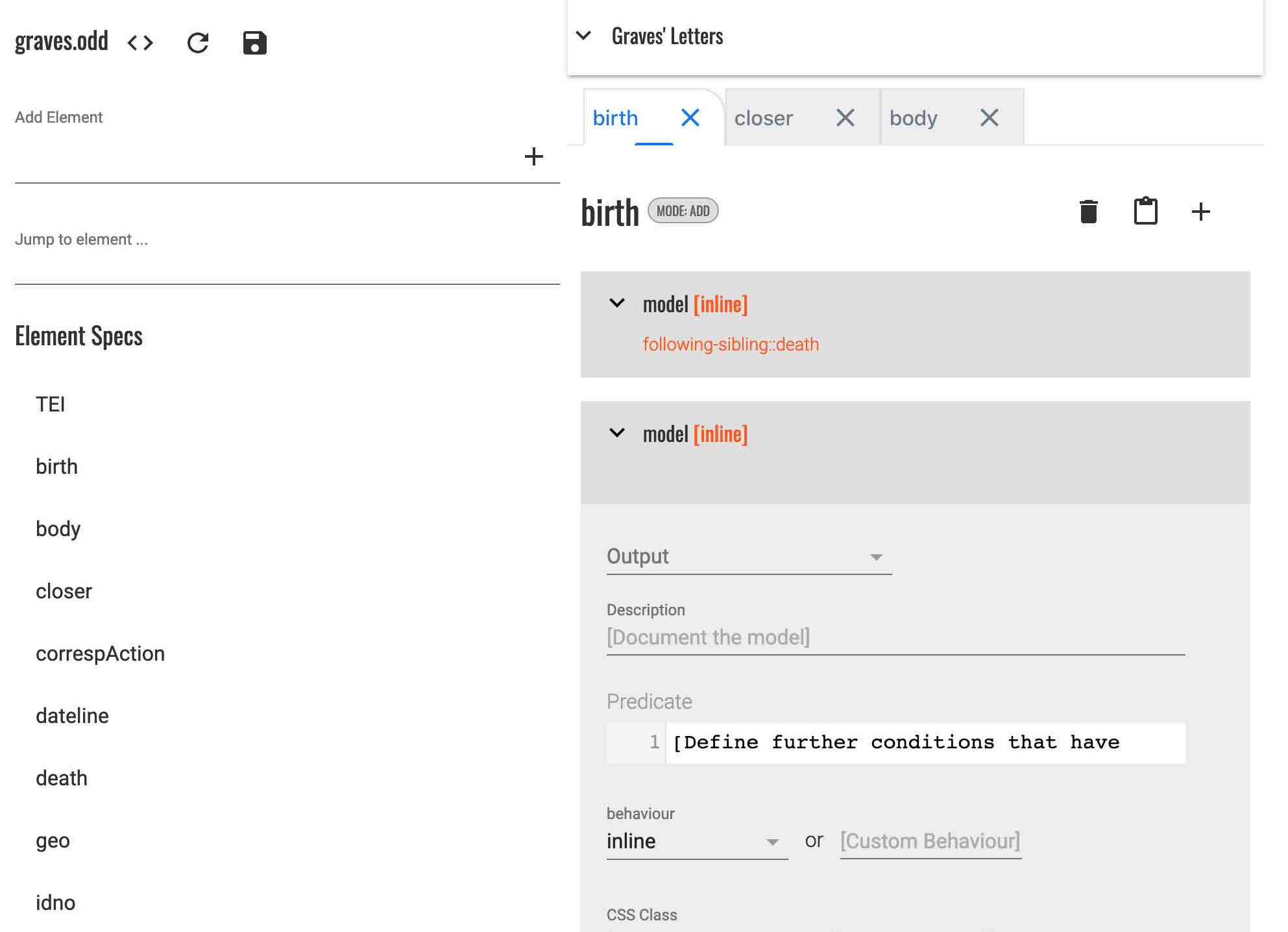Click the MODE: ADD badge next to birth
Image resolution: width=1288 pixels, height=932 pixels.
point(683,211)
